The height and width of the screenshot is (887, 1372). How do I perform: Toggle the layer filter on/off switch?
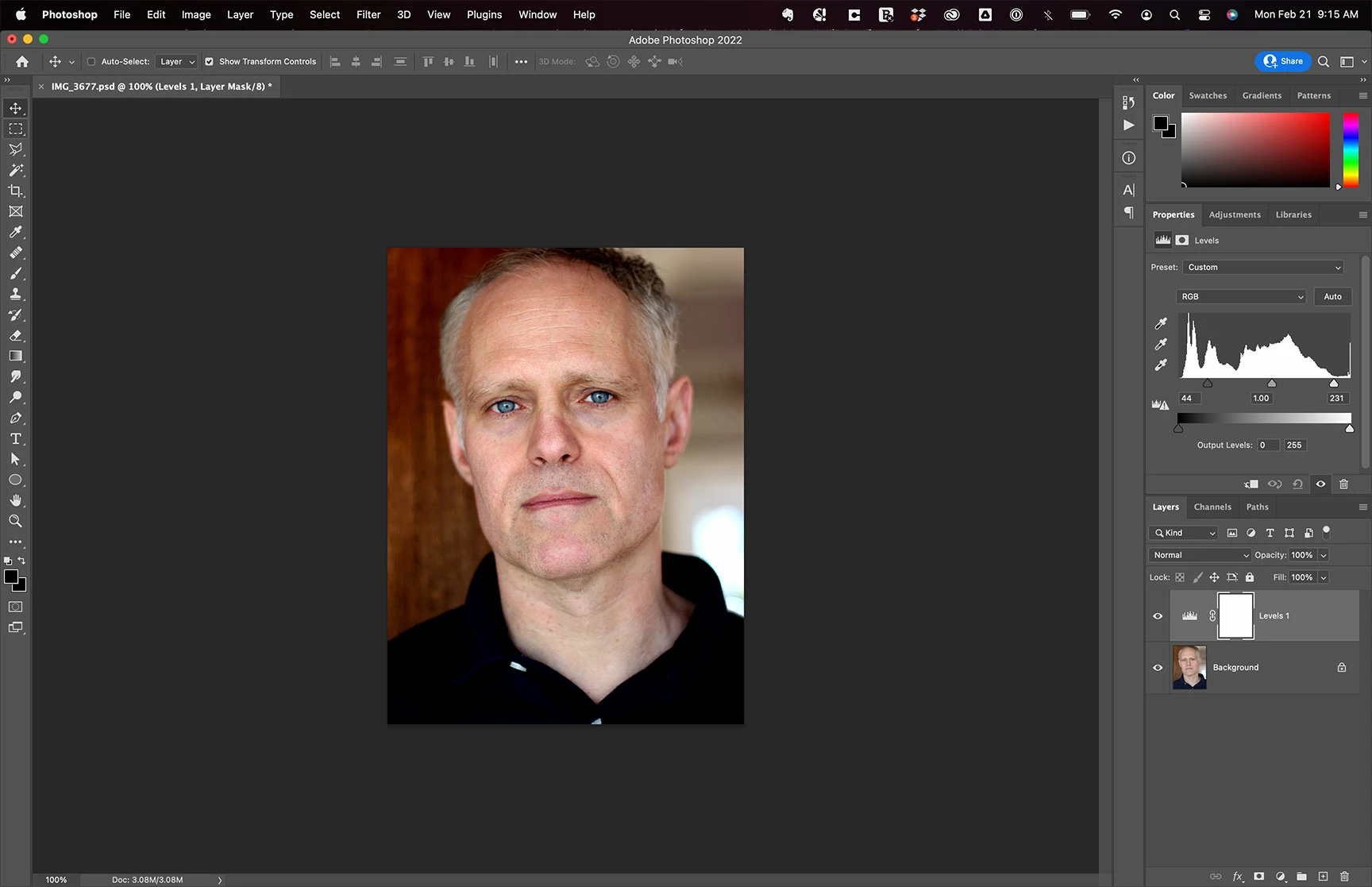1326,531
